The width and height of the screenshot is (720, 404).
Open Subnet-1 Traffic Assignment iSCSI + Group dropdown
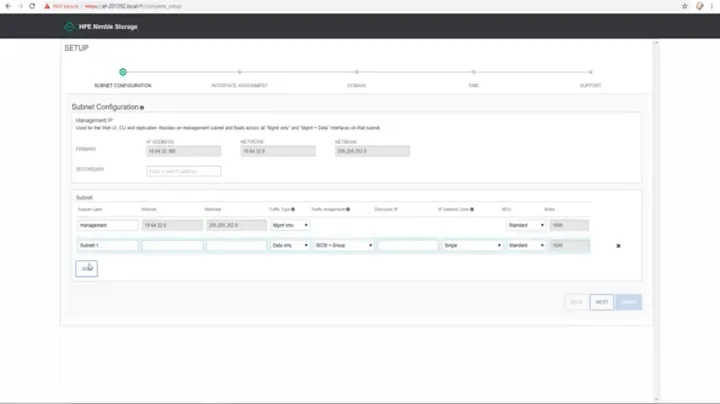click(x=344, y=245)
